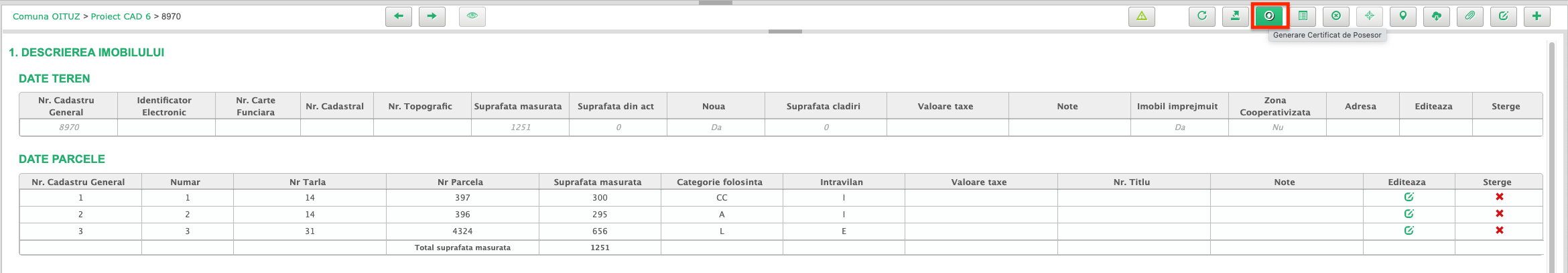Click the warning triangle toolbar icon
Screen dimensions: 1568x273
(1141, 16)
